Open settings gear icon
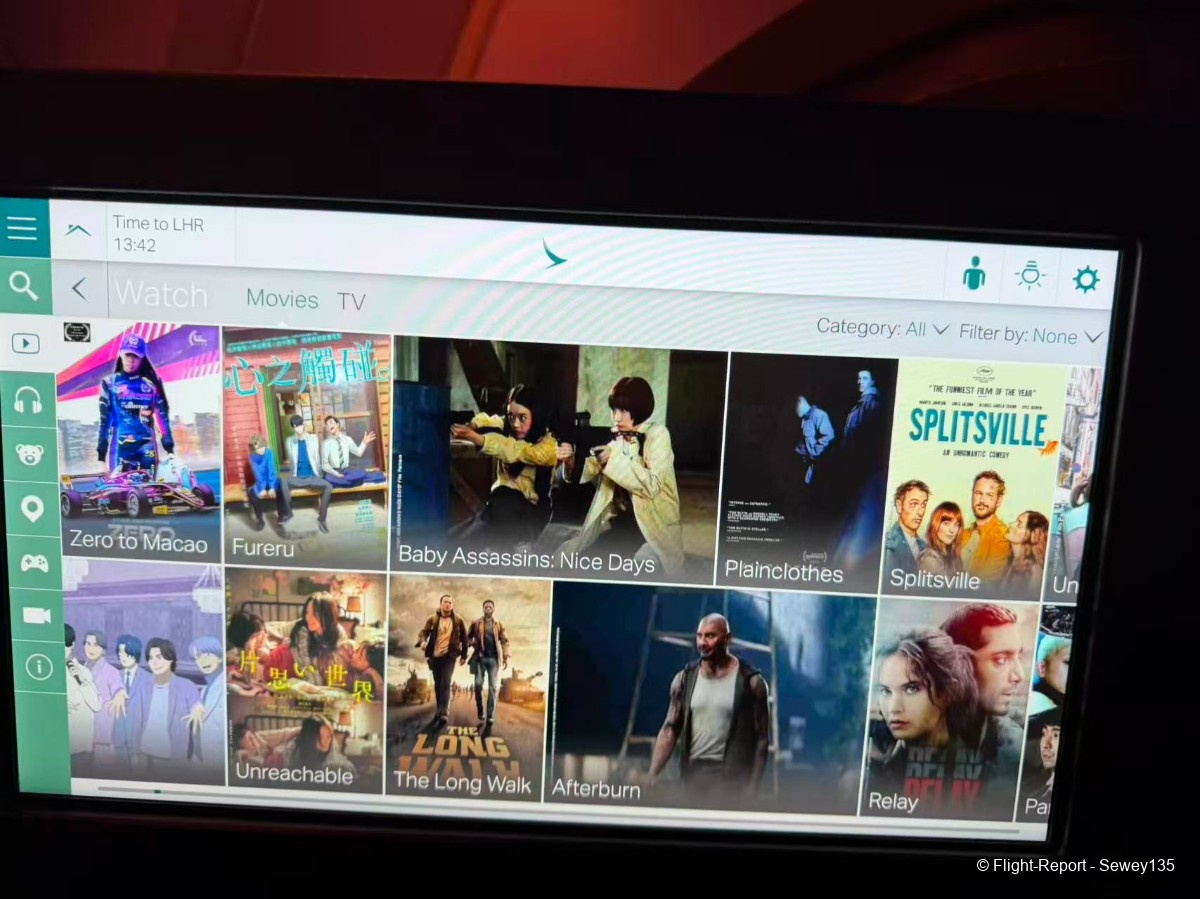1200x899 pixels. coord(1086,279)
